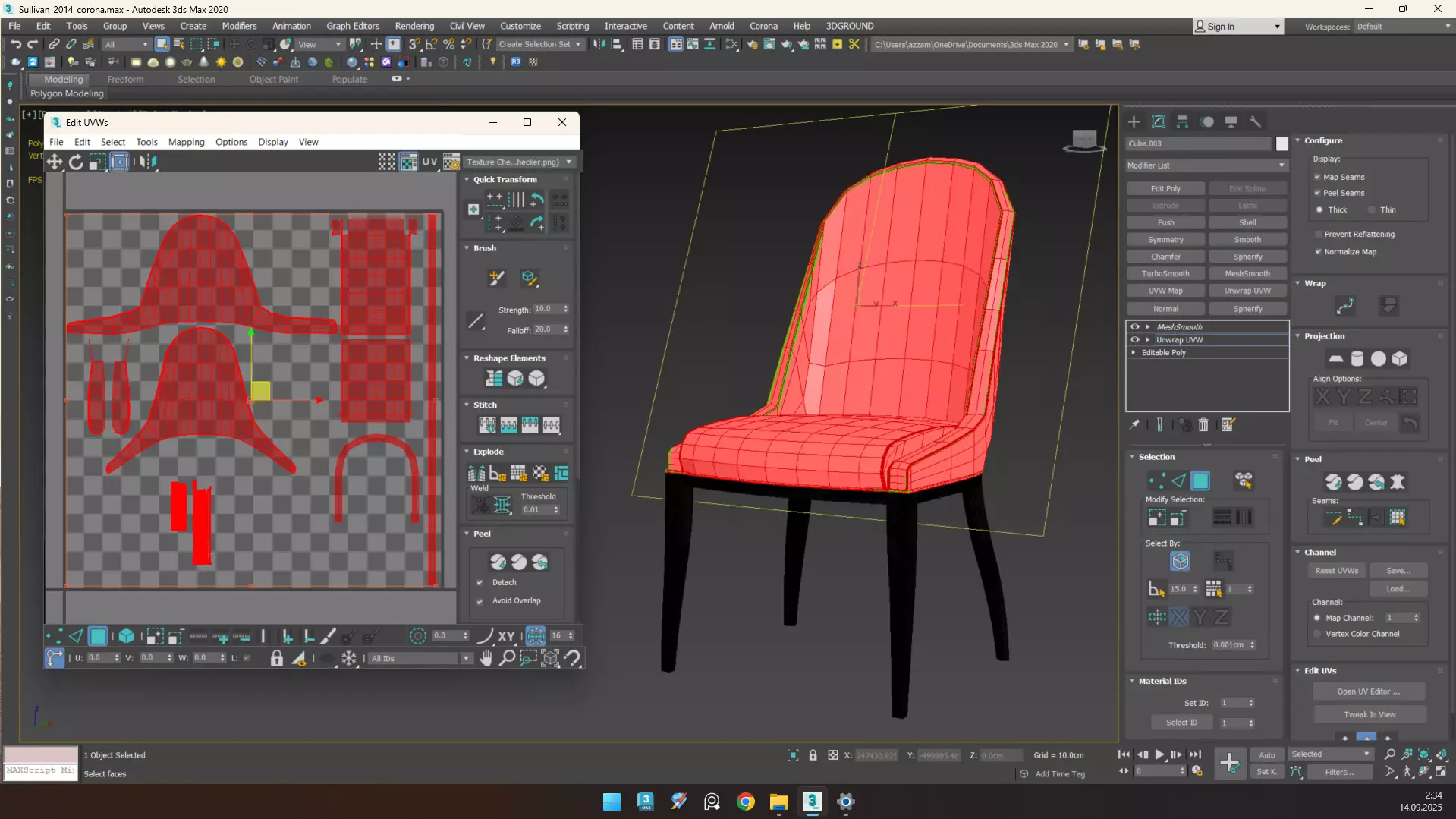Toggle the Peel Seams checkbox
Screen dimensions: 1456x819
[1318, 193]
